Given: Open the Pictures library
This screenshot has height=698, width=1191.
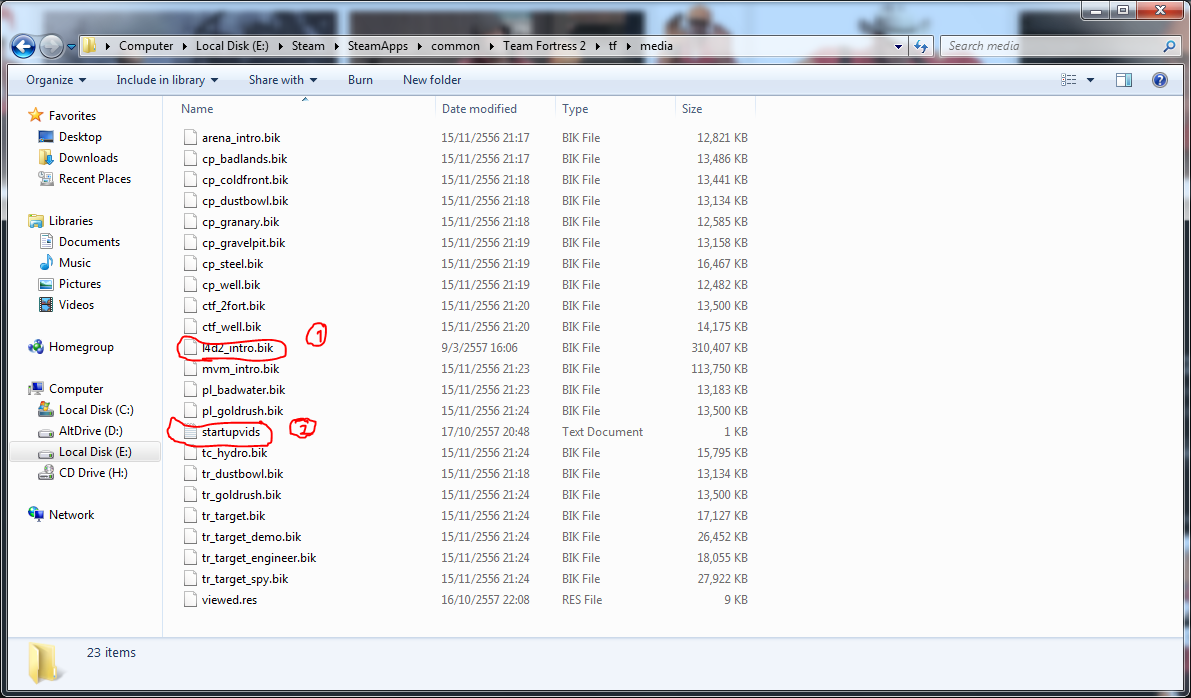Looking at the screenshot, I should (x=80, y=283).
